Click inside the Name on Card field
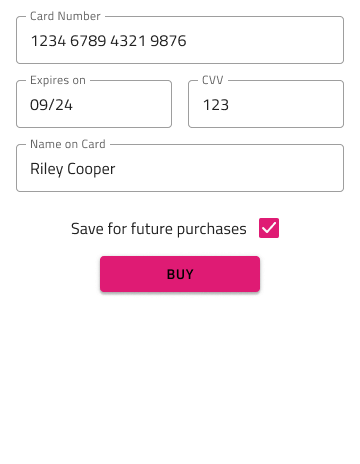This screenshot has height=464, width=360. (180, 168)
